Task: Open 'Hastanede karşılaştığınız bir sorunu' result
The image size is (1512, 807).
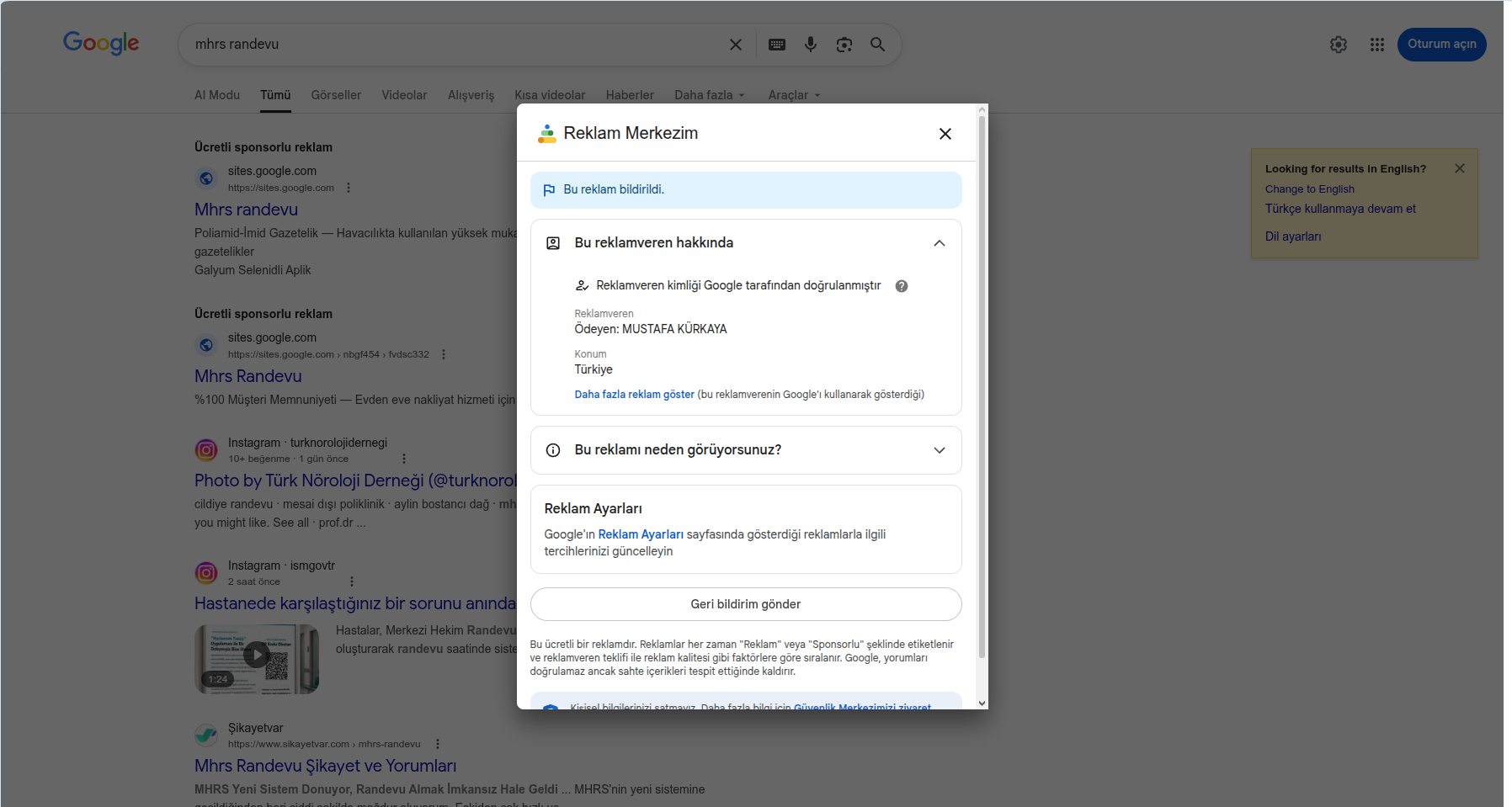Action: [x=355, y=603]
